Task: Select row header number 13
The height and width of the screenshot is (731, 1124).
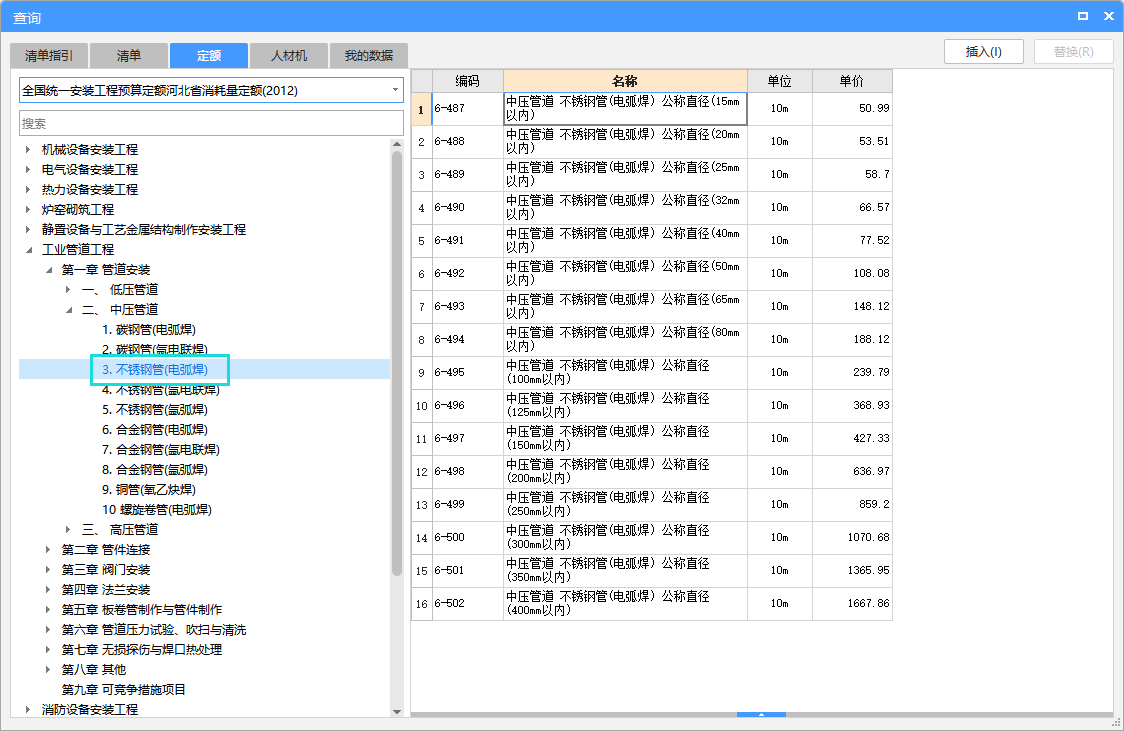Action: 422,505
